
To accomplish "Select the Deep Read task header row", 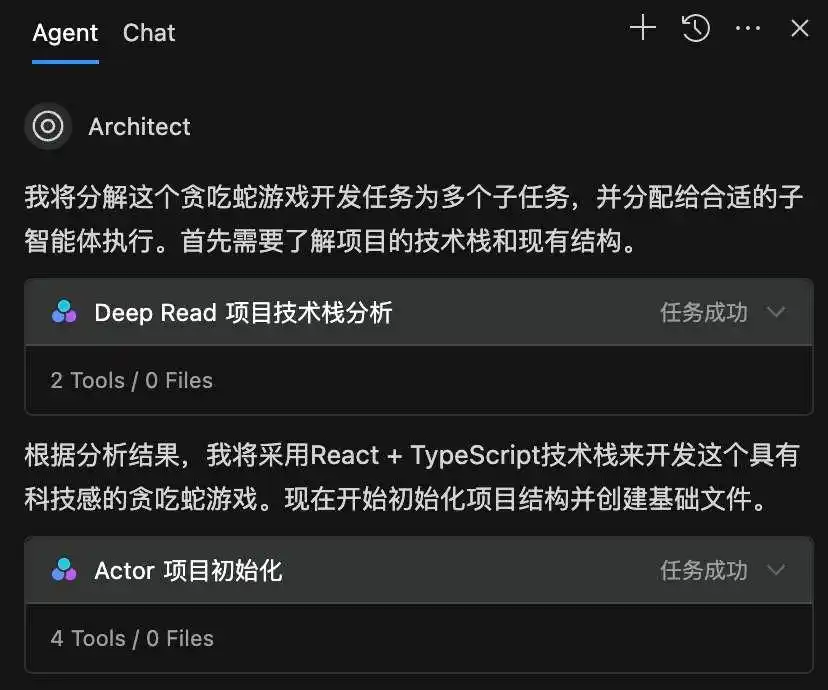I will pyautogui.click(x=400, y=312).
